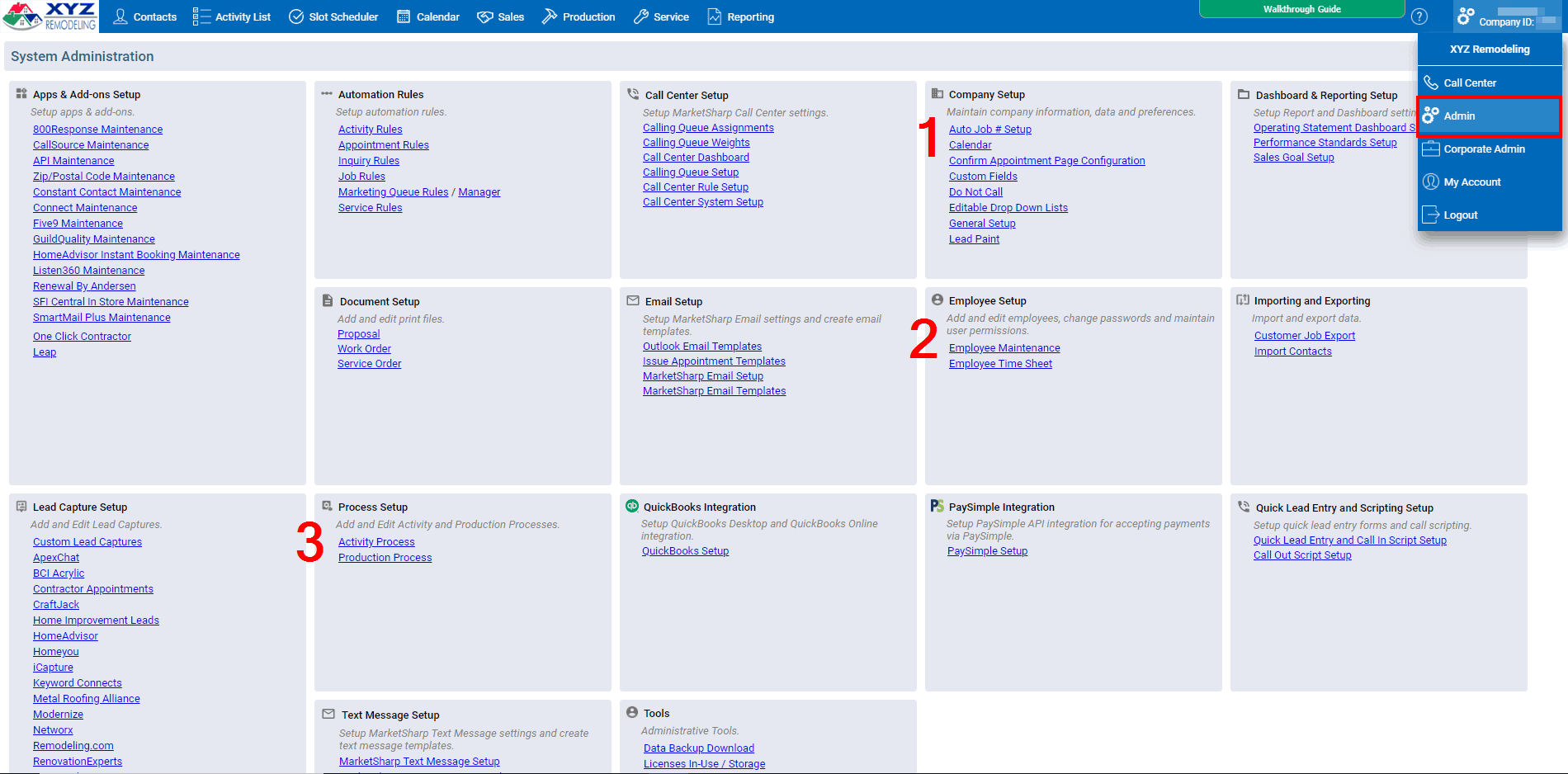The image size is (1568, 774).
Task: Click the Logout arrow icon
Action: (1431, 215)
